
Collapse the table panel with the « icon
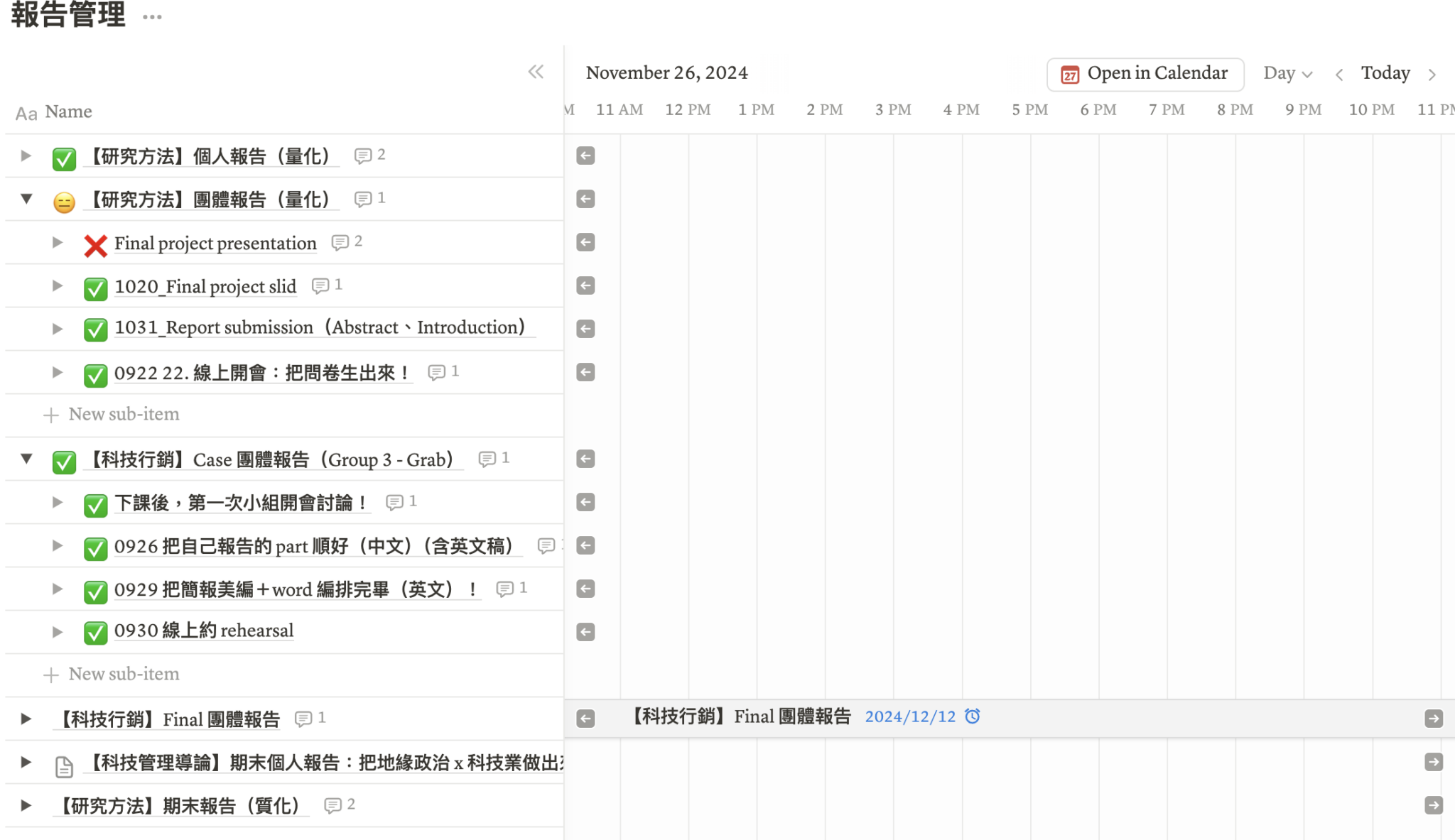pyautogui.click(x=536, y=72)
